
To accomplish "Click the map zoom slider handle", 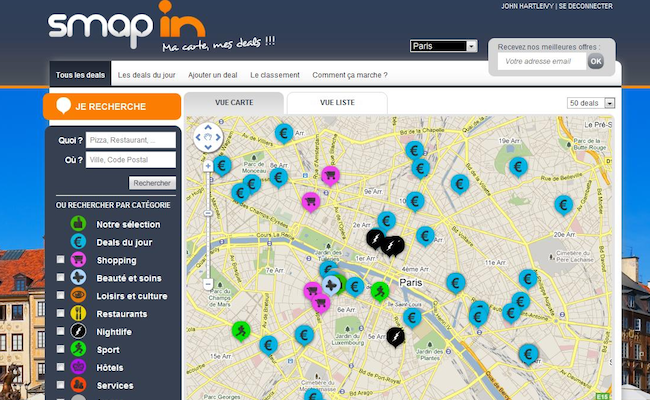I will point(208,213).
